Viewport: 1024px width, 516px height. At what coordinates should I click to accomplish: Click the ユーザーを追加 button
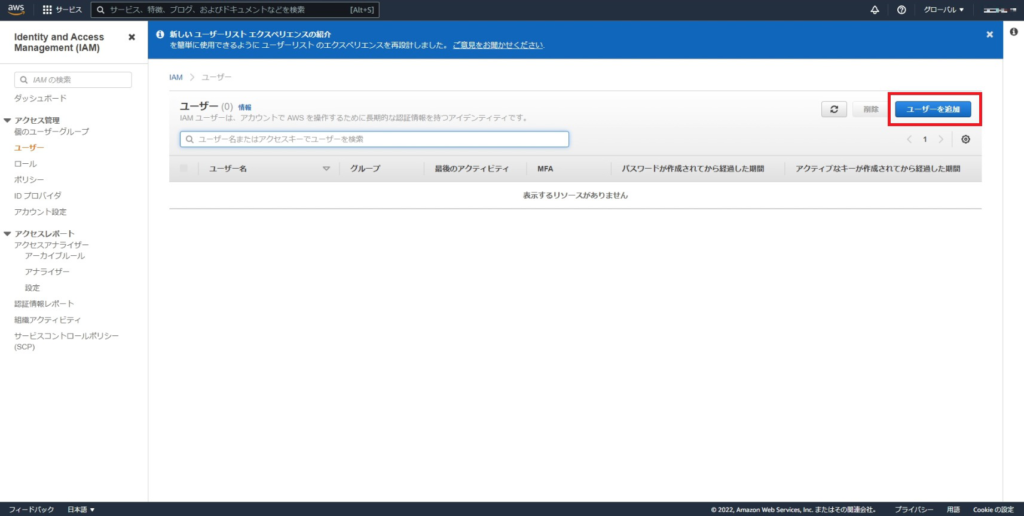point(933,109)
